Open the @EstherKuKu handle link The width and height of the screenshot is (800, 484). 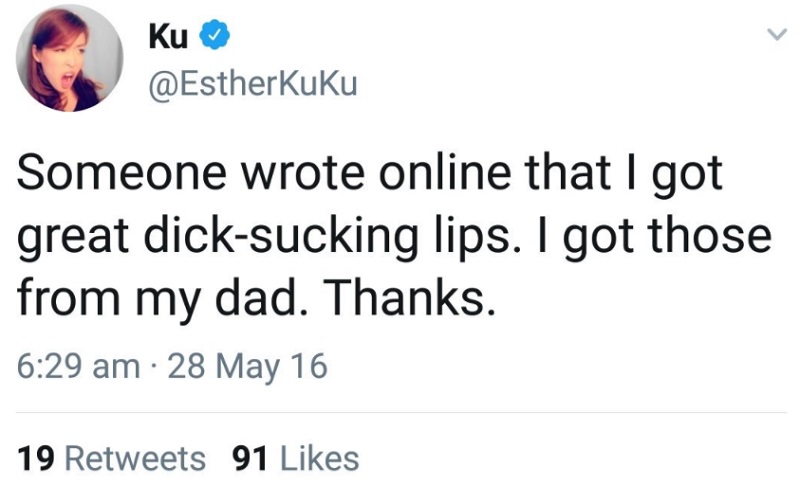[253, 84]
